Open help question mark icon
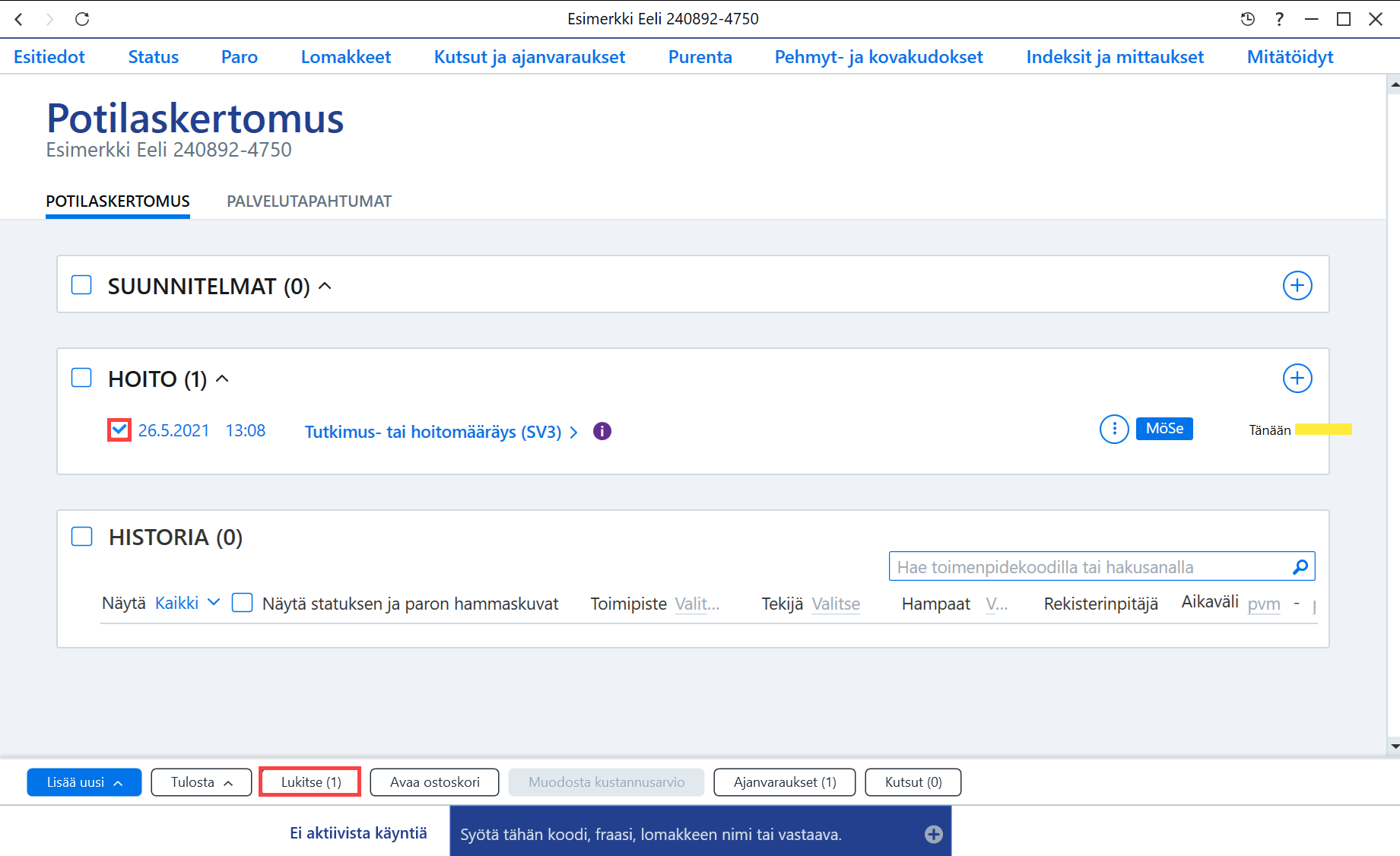 coord(1280,19)
